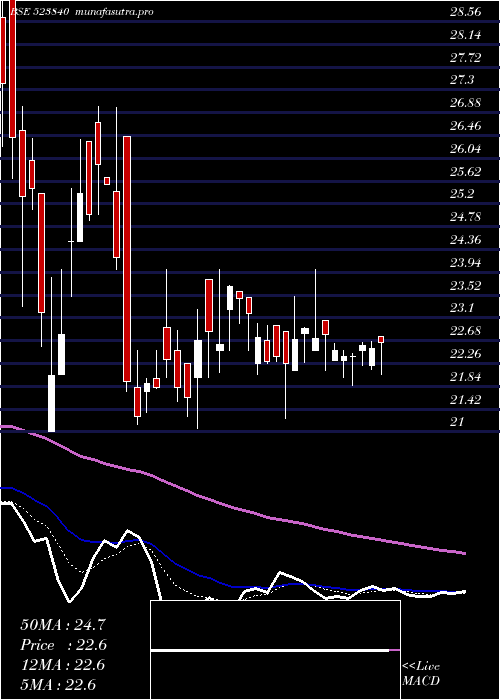Click the Price : 22.6 readout

(x=63, y=645)
